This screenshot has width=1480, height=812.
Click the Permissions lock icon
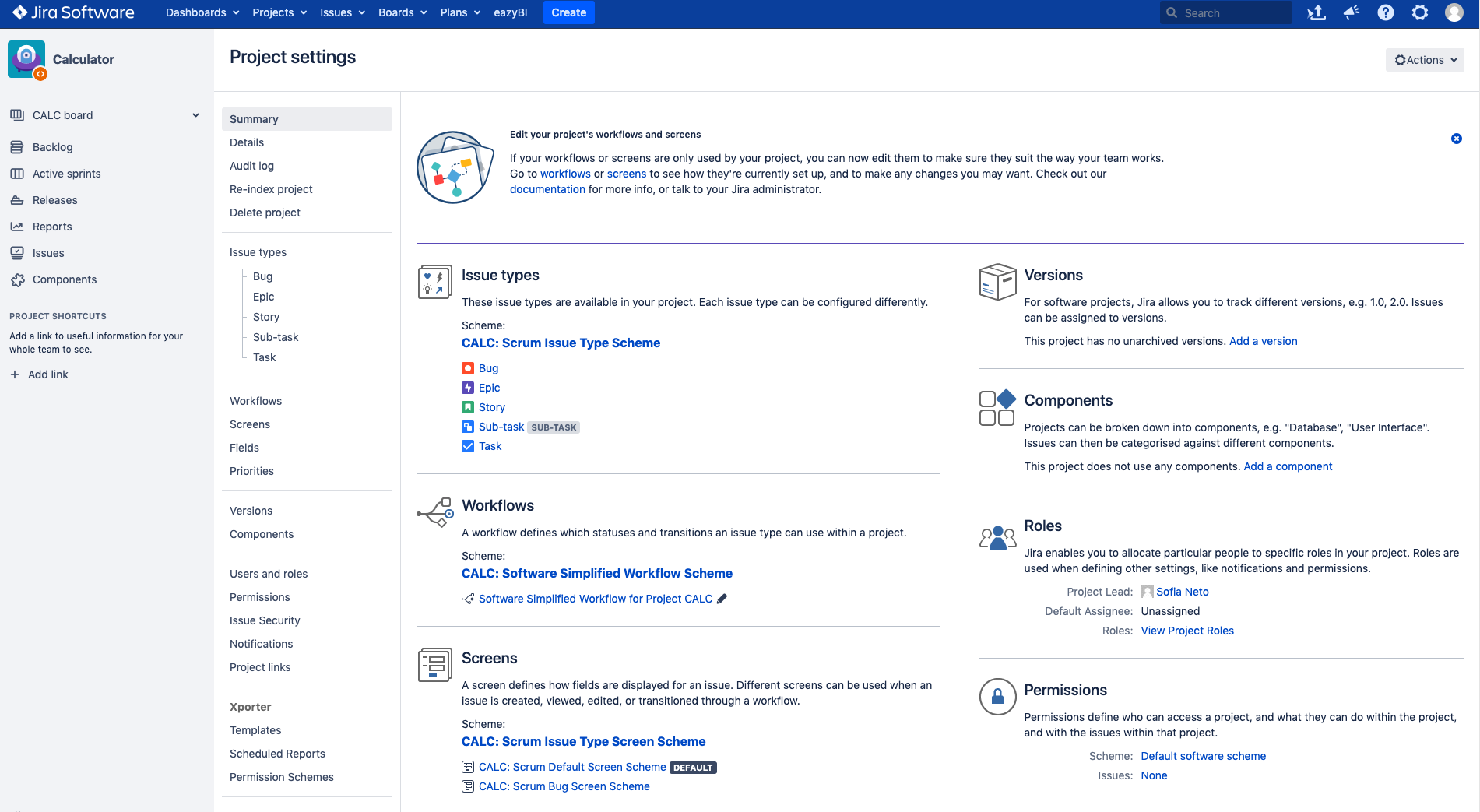pyautogui.click(x=997, y=697)
